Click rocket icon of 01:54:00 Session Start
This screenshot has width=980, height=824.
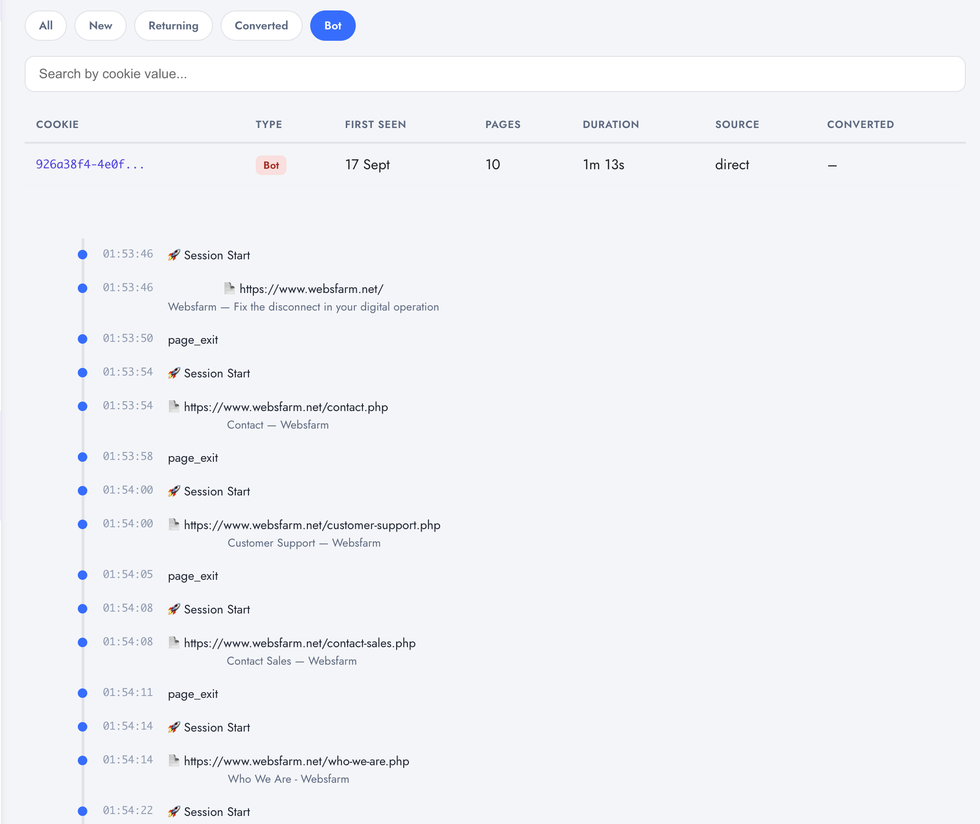174,491
